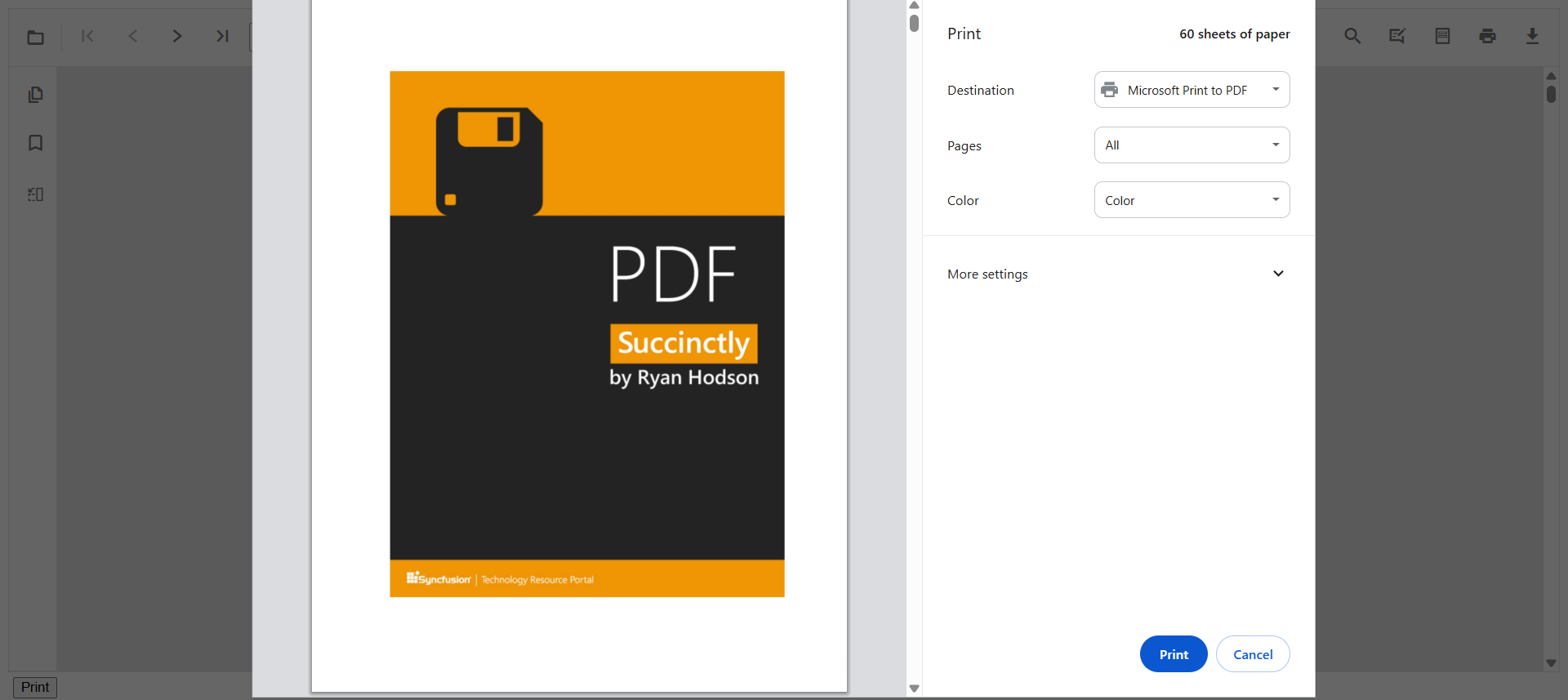Open the search magnifier icon

1352,36
